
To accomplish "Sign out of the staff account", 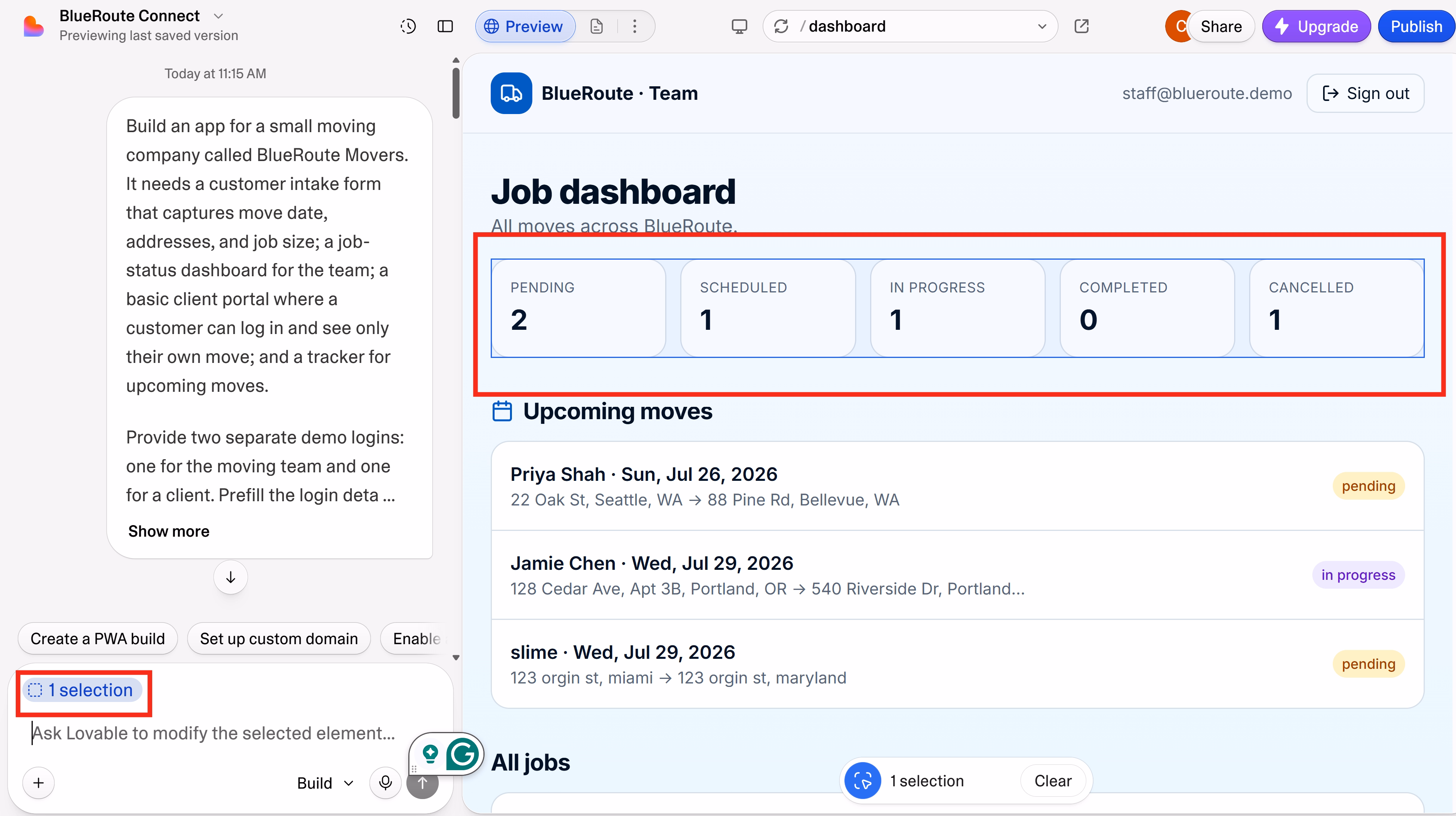I will point(1365,93).
